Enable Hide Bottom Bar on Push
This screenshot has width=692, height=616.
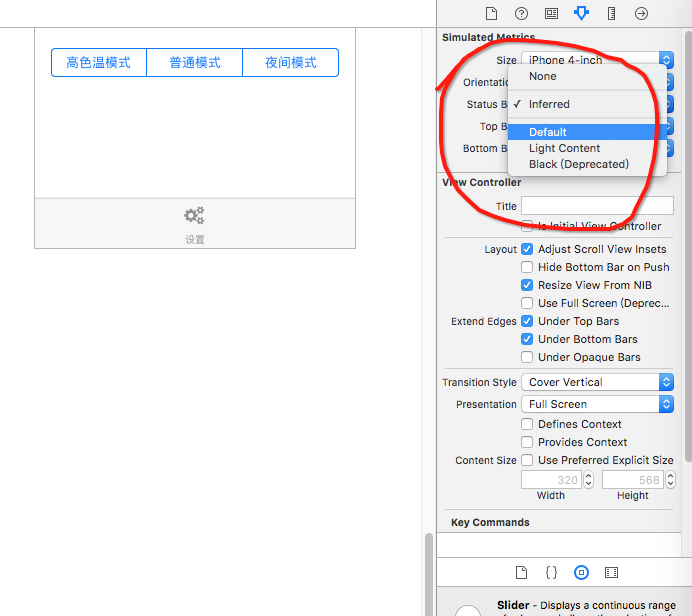[x=527, y=267]
